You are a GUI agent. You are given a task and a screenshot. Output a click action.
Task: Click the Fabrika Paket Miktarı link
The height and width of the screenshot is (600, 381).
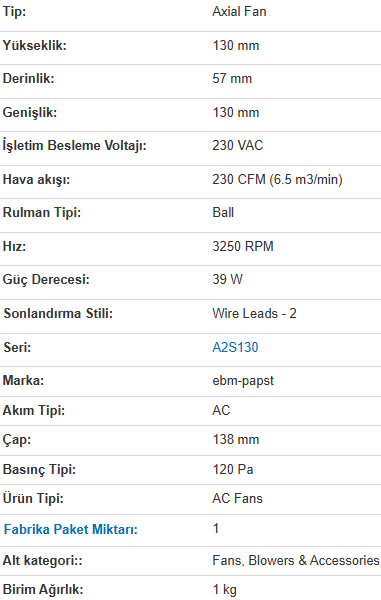70,530
